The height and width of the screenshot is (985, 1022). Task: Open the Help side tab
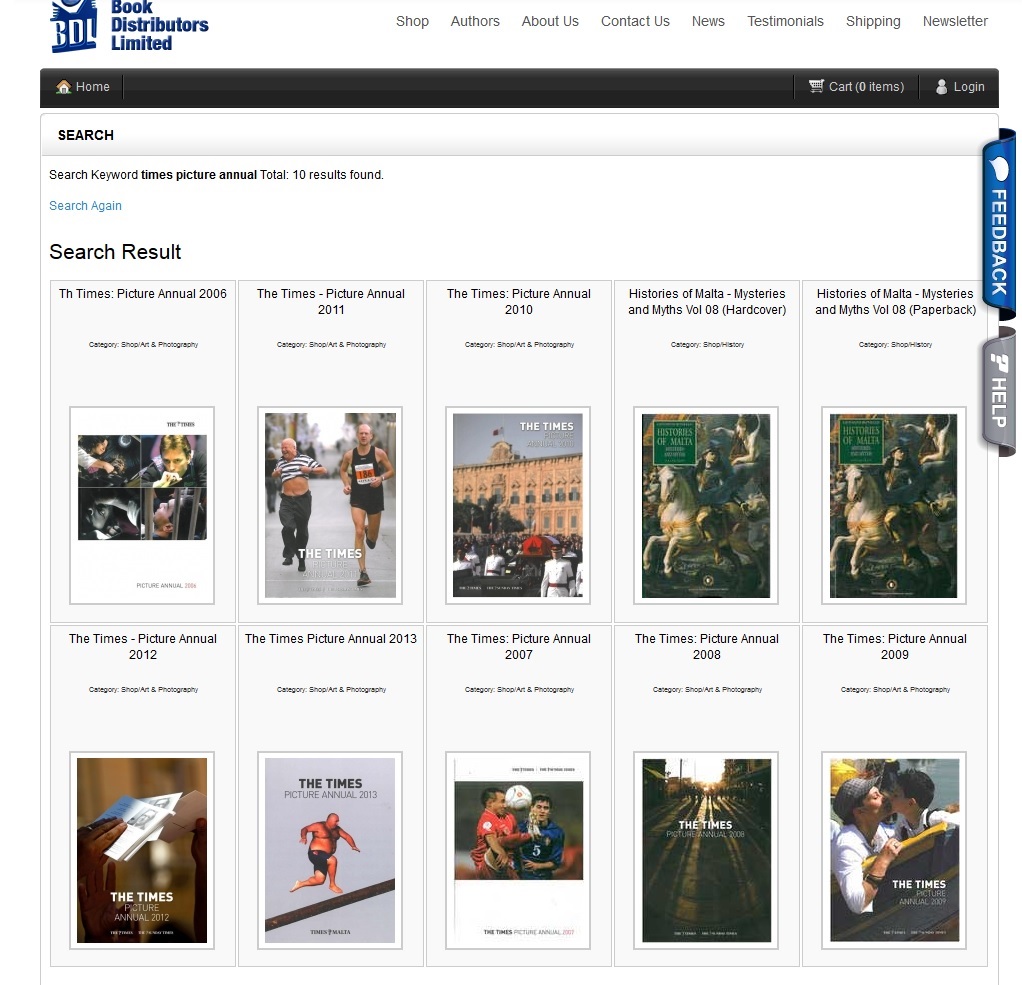[999, 390]
